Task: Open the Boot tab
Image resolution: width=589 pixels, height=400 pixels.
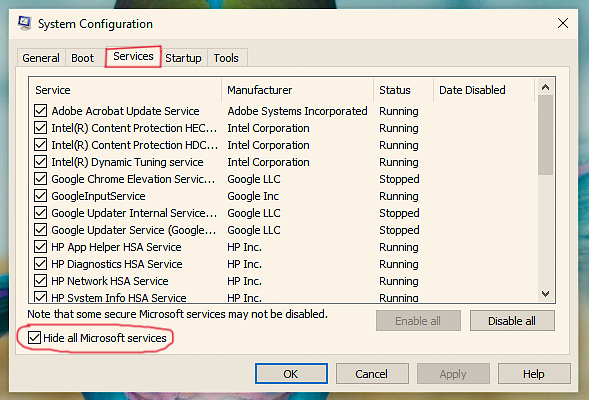Action: [82, 58]
